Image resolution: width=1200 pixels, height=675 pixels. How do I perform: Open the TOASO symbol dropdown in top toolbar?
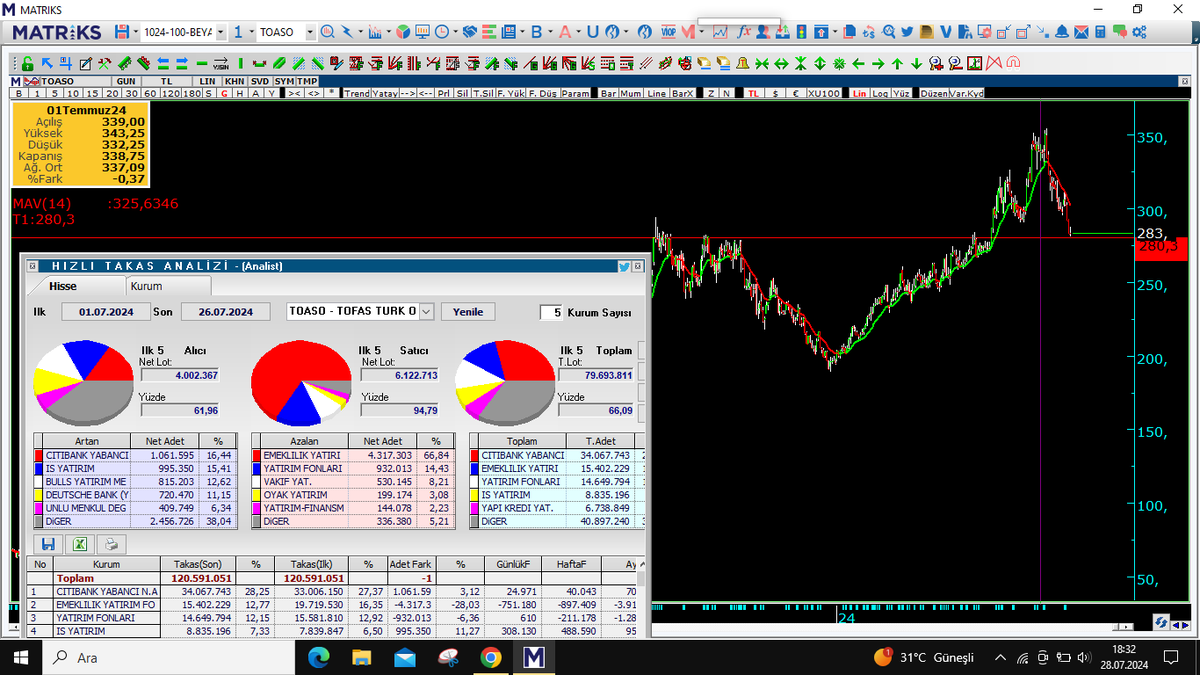[310, 32]
